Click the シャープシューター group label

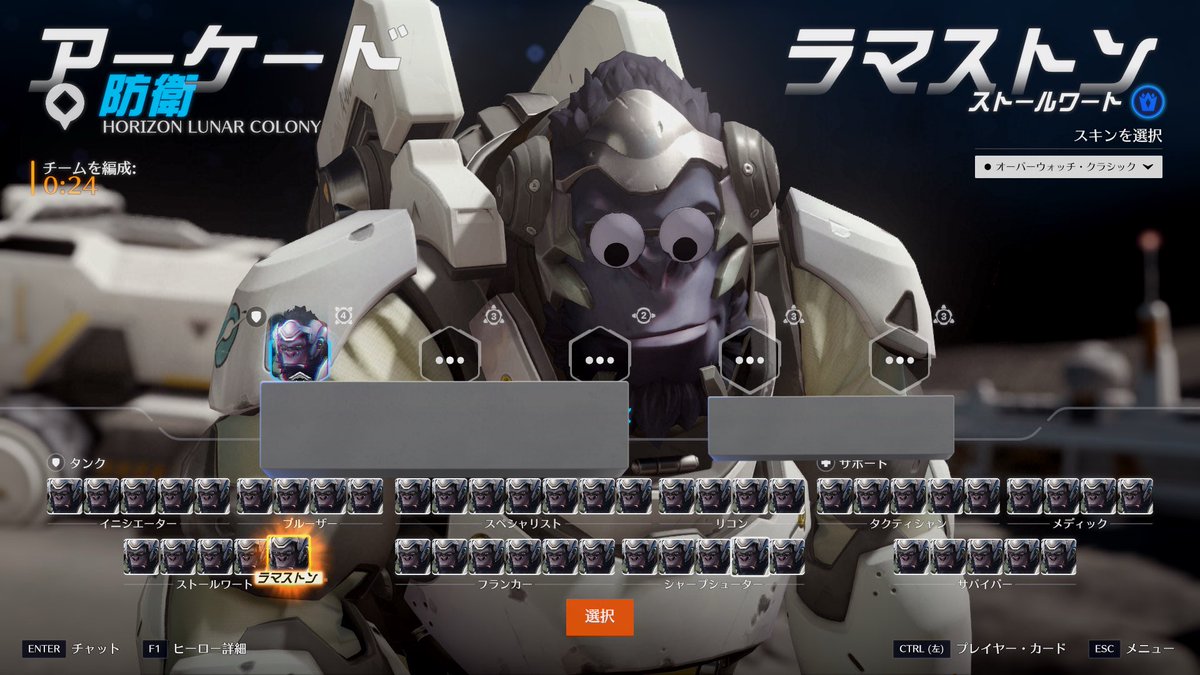pyautogui.click(x=714, y=583)
